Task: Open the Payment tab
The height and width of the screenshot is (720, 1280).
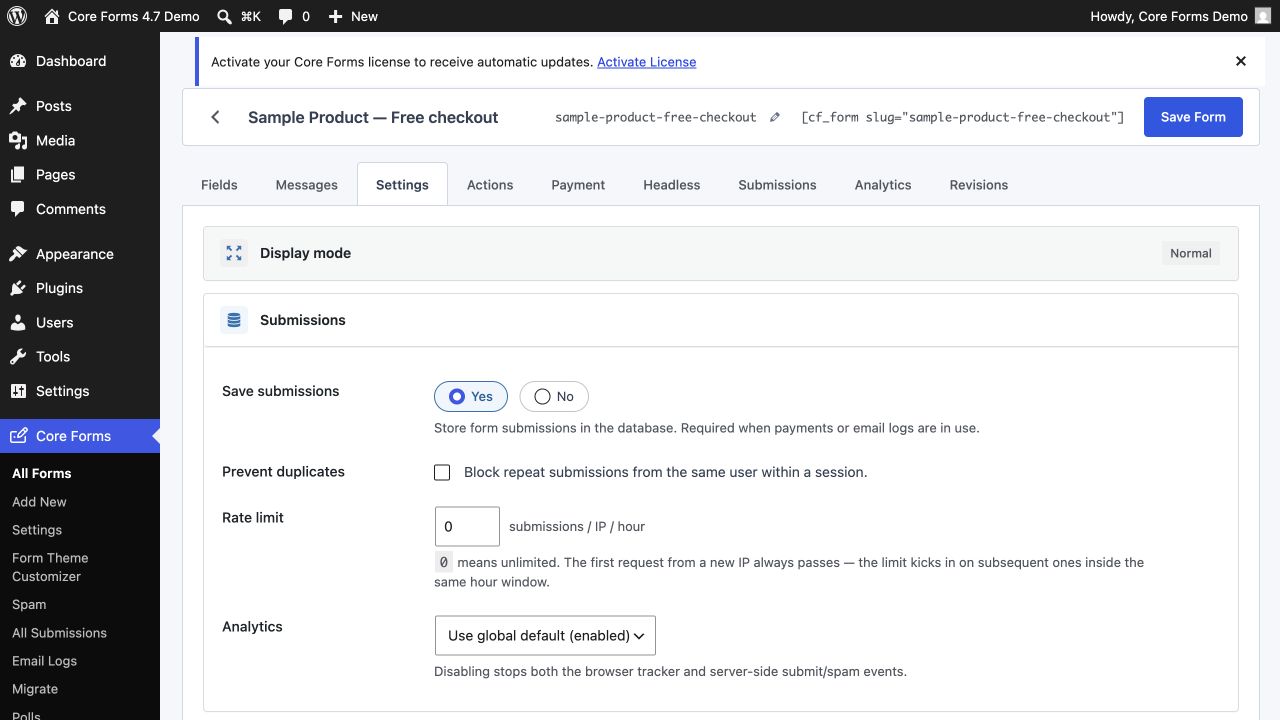Action: click(578, 185)
